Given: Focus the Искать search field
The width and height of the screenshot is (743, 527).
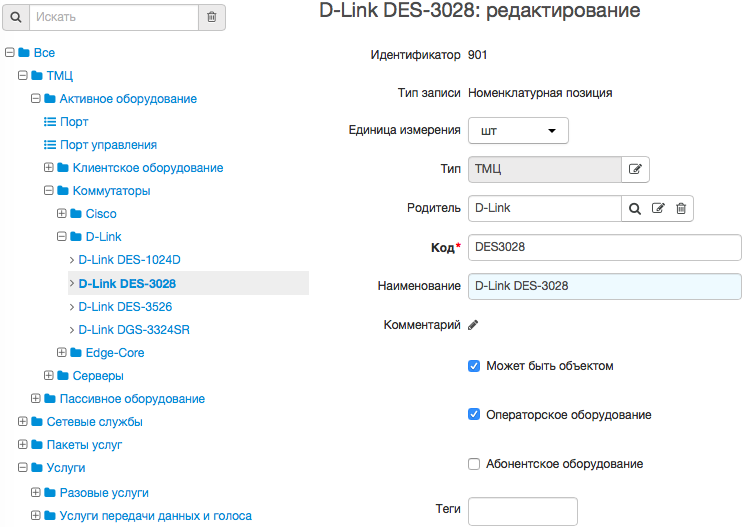Looking at the screenshot, I should (x=114, y=18).
